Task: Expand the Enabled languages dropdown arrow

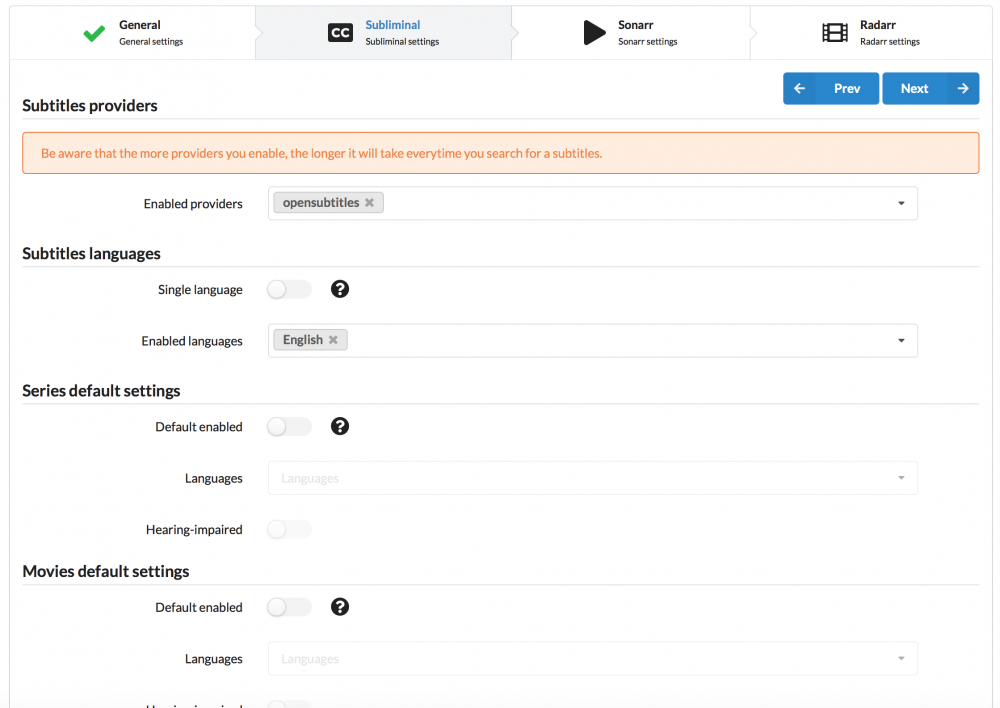Action: 901,341
